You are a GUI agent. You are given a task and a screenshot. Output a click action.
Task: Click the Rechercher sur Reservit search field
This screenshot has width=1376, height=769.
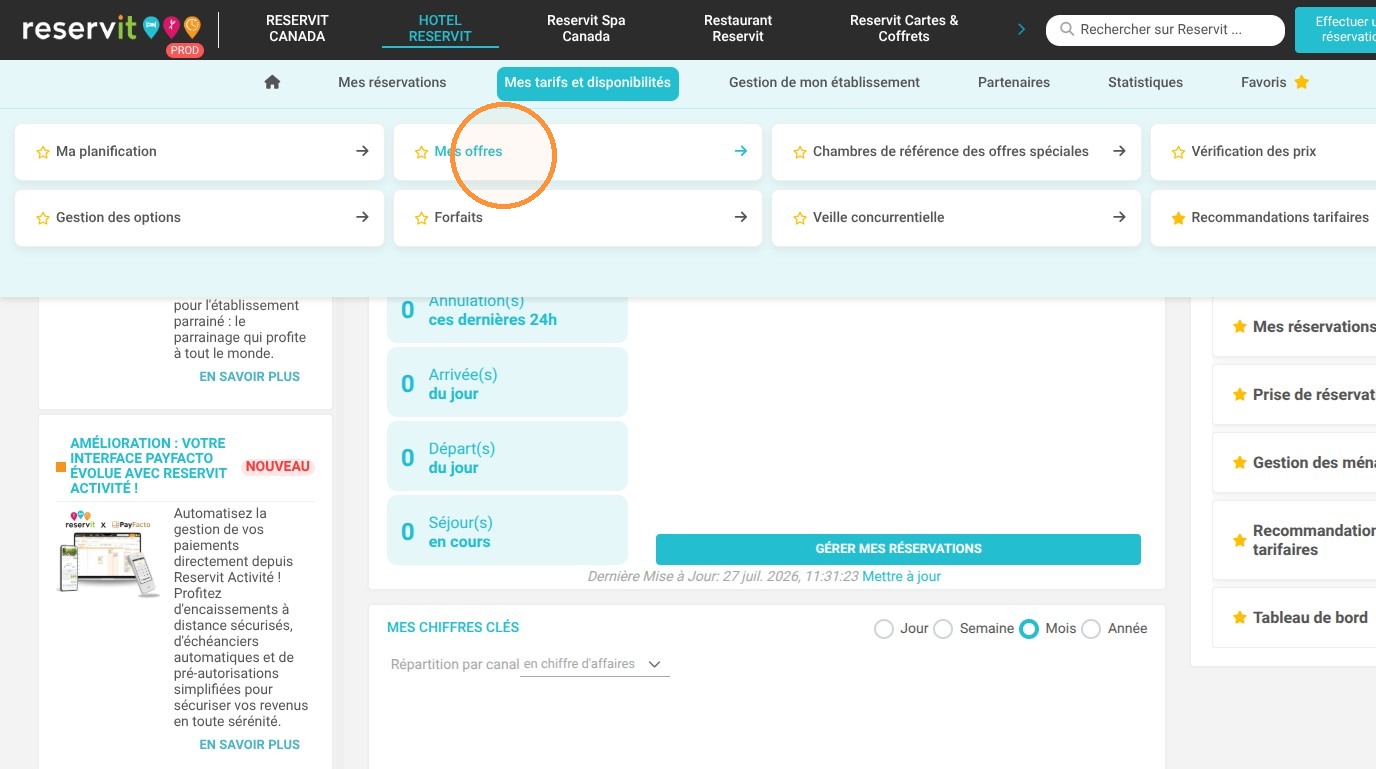click(1165, 30)
